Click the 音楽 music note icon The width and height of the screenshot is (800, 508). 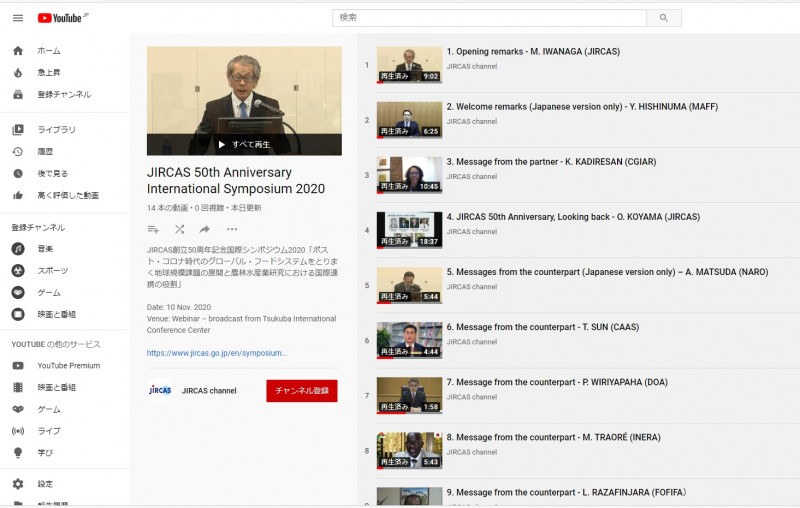click(18, 248)
